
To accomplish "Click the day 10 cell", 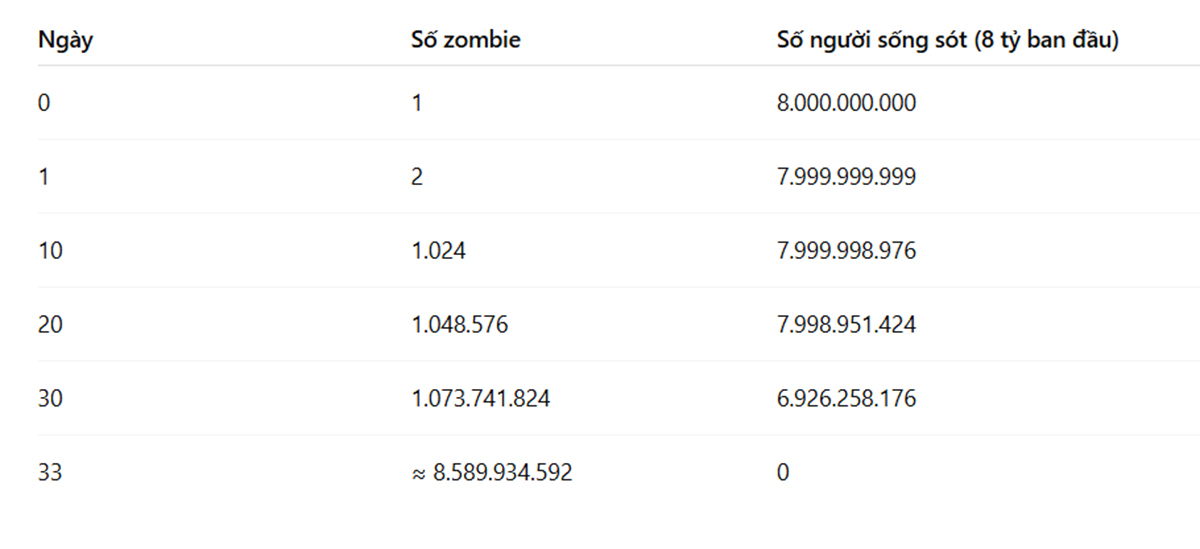I will pyautogui.click(x=50, y=251).
